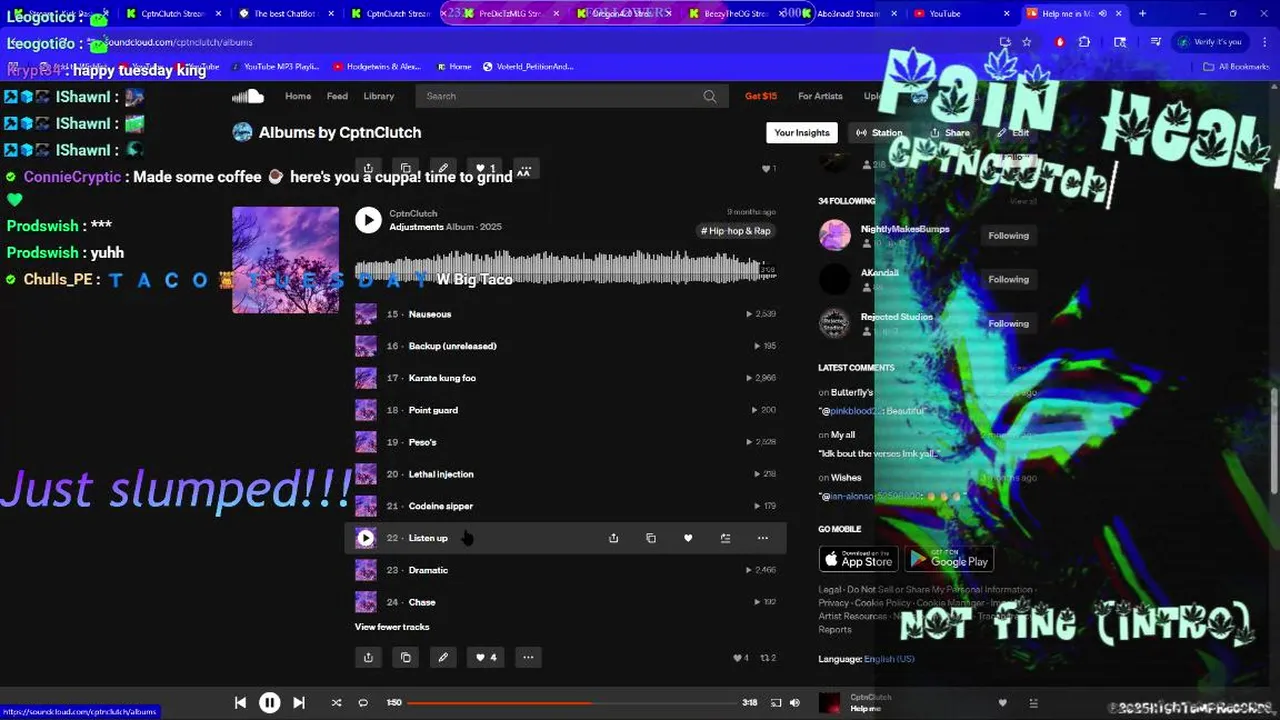1280x720 pixels.
Task: Open the Home tab in SoundCloud
Action: click(298, 96)
